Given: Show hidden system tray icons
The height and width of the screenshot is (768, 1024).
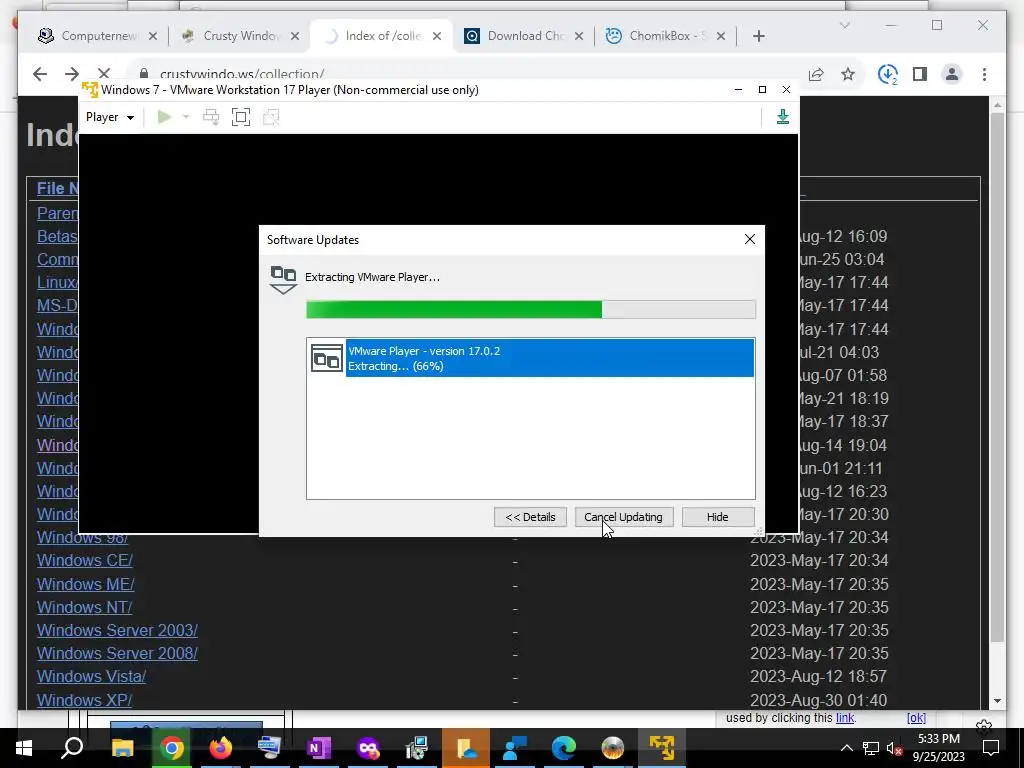Looking at the screenshot, I should [x=846, y=748].
